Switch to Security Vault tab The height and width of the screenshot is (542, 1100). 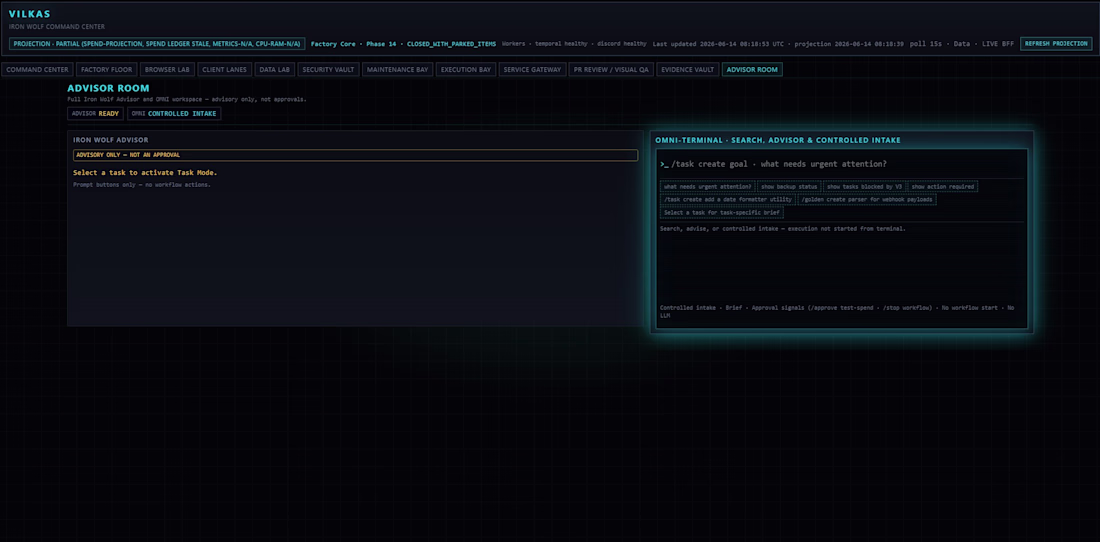(328, 69)
